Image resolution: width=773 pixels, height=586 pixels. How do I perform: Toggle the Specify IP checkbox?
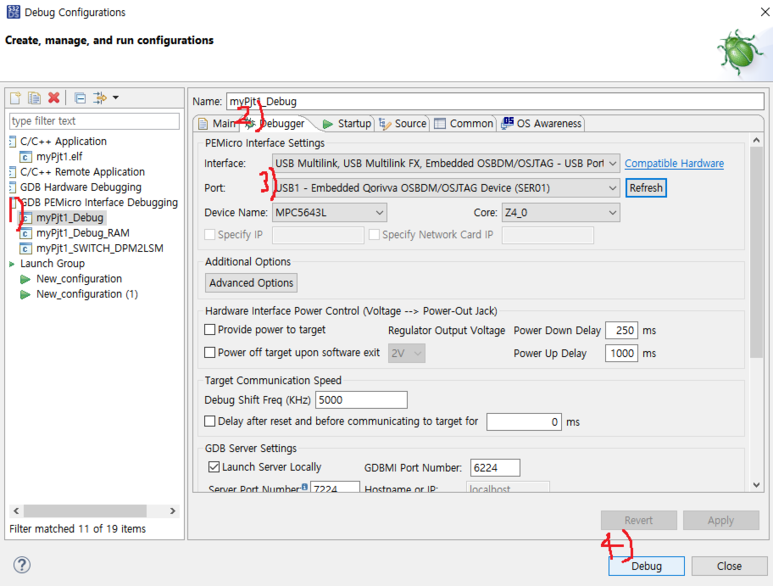click(x=210, y=235)
